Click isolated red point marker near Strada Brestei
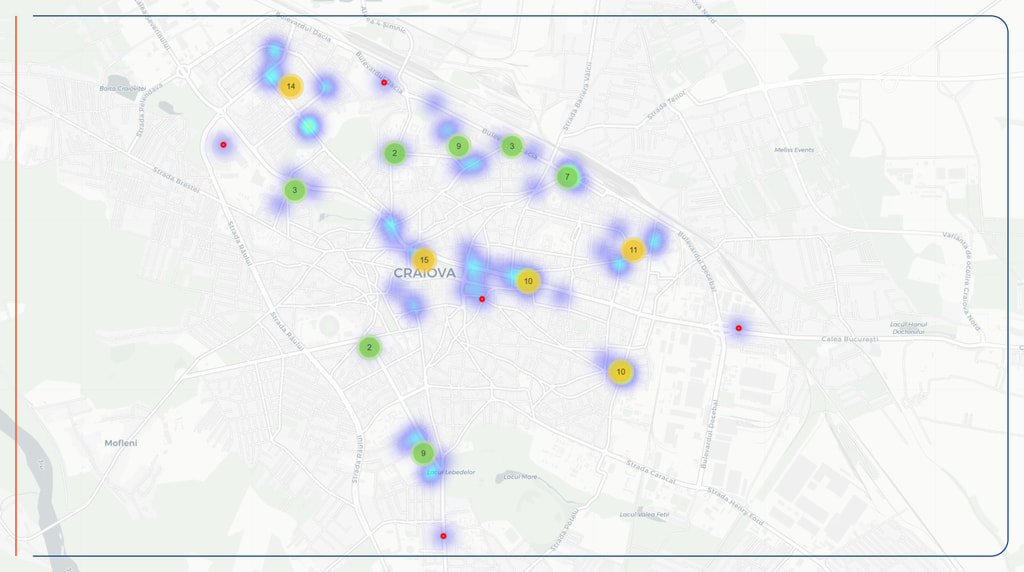Image resolution: width=1024 pixels, height=572 pixels. tap(223, 144)
